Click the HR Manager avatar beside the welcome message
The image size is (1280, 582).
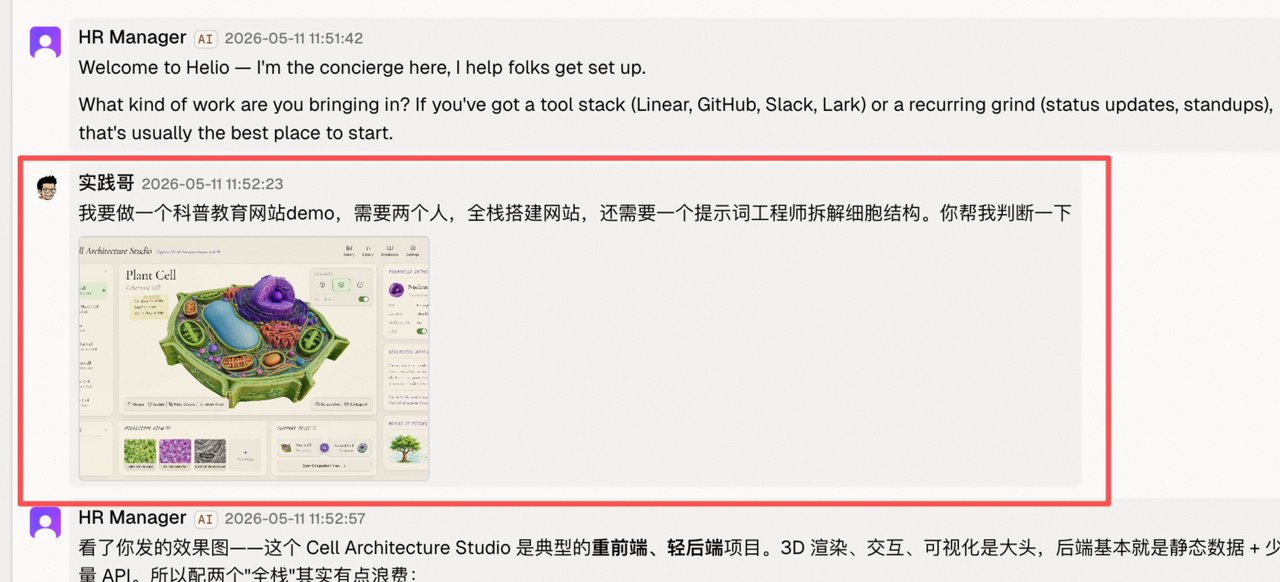point(45,42)
